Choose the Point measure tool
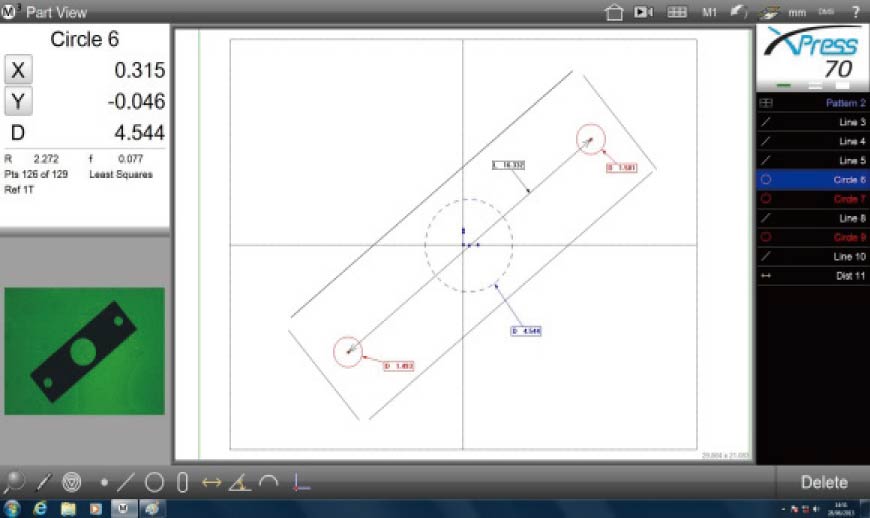Screen dimensions: 870x518 coord(104,483)
